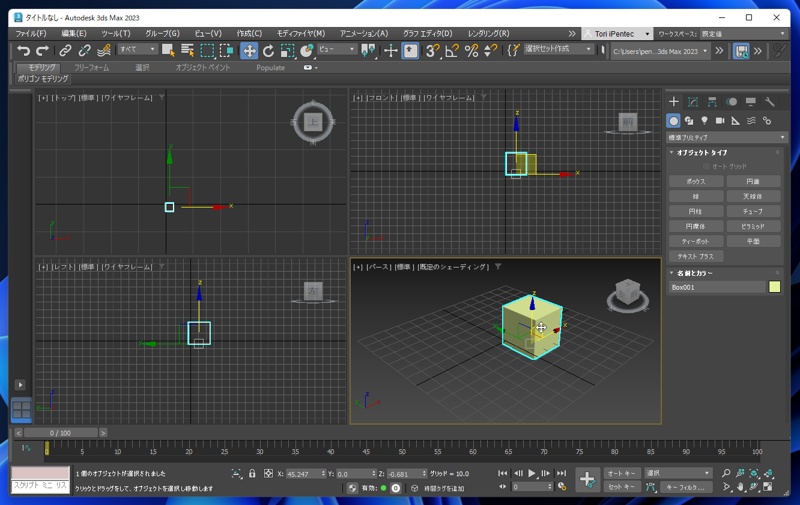Select the Shapes category icon
800x505 pixels.
pyautogui.click(x=689, y=121)
